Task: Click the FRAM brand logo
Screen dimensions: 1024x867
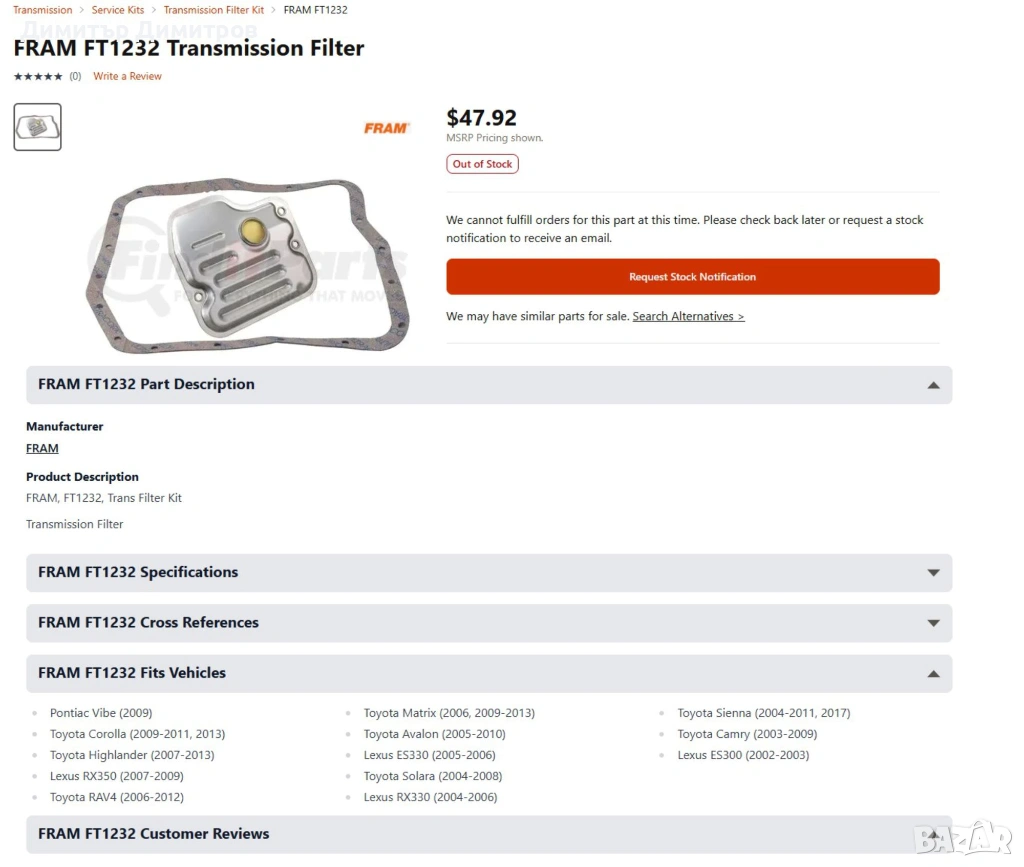Action: point(386,128)
